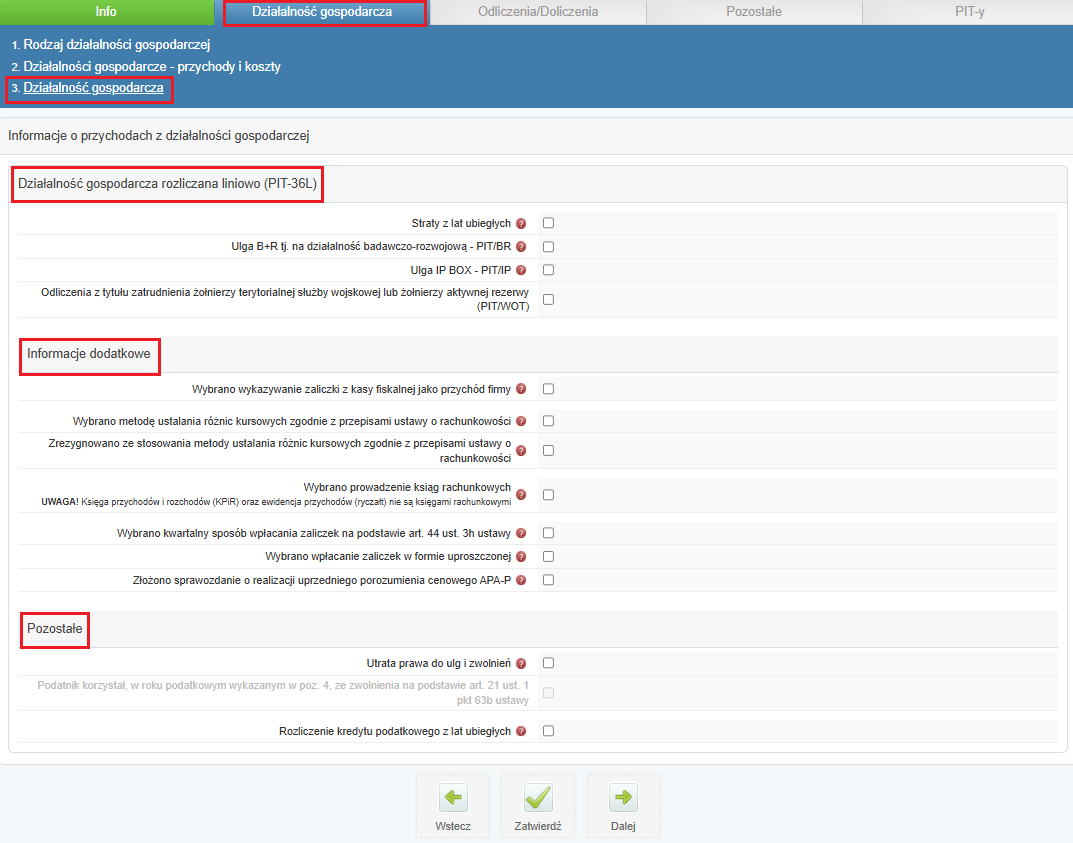
Task: Open help icon for Ulga B+R PIT/BR
Action: (x=521, y=247)
